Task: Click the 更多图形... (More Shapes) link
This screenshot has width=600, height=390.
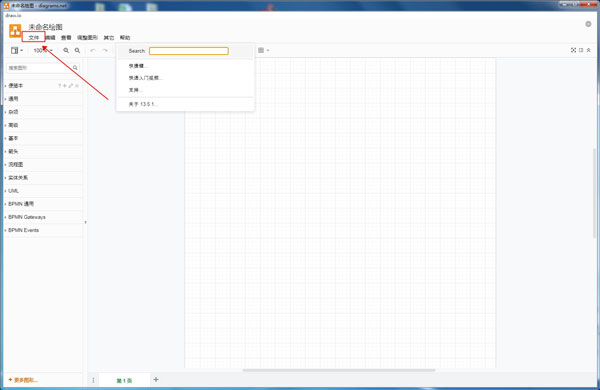Action: [23, 380]
